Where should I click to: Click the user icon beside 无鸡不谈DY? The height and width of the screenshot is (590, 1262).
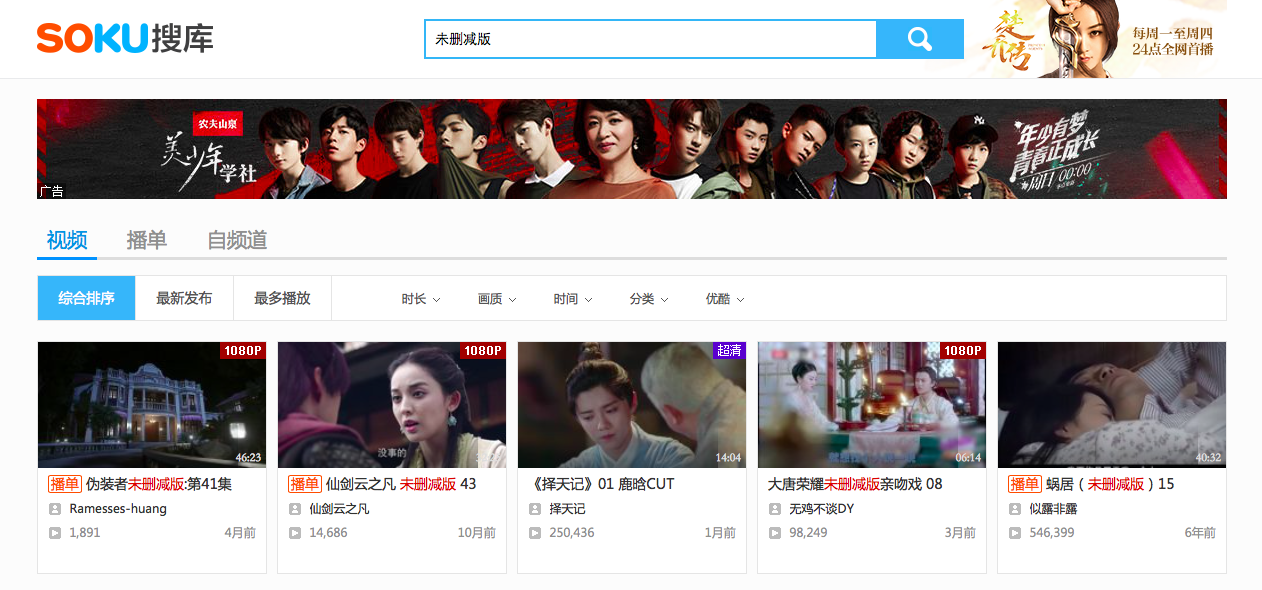[775, 509]
